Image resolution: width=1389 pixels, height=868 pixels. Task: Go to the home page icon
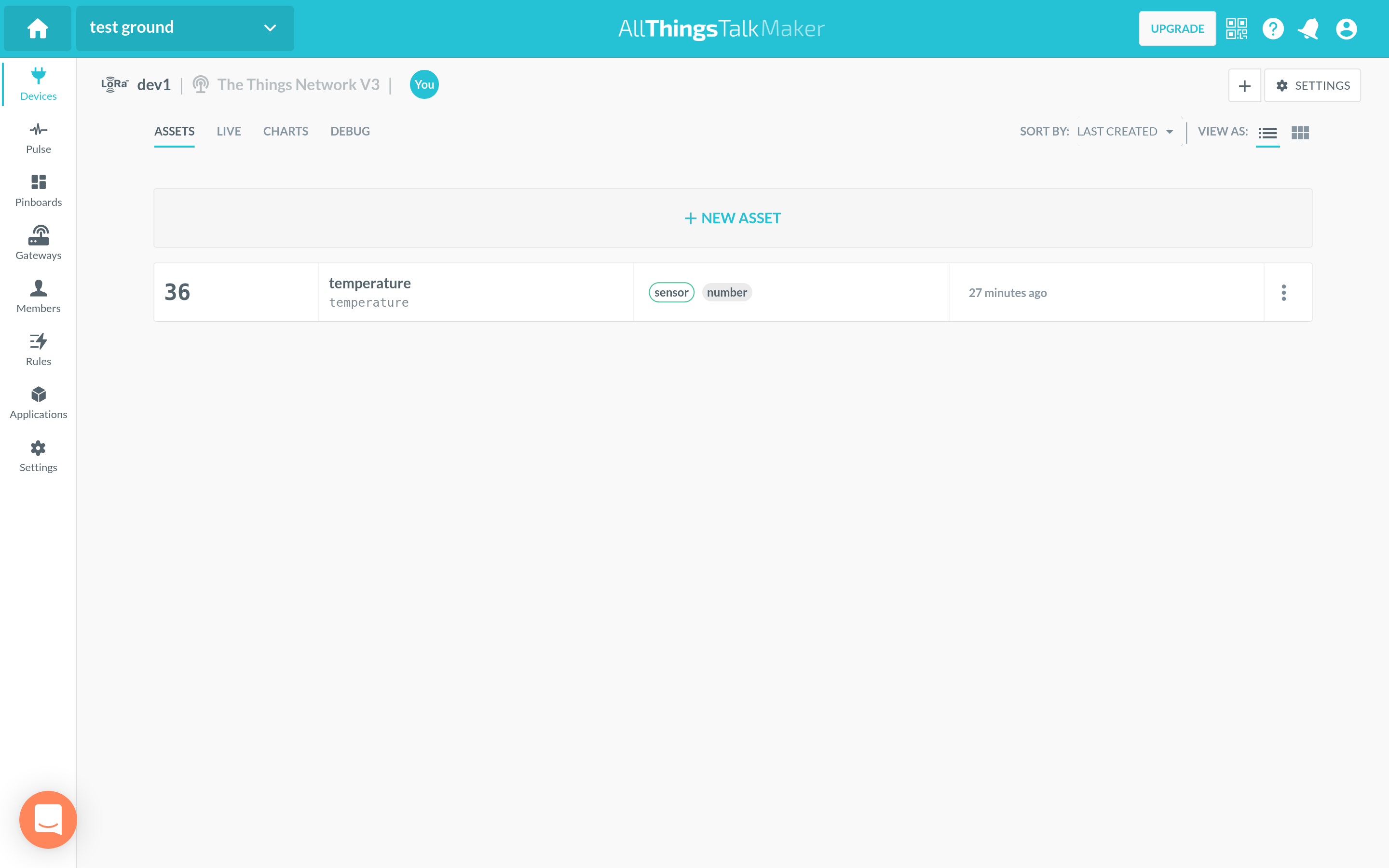[x=37, y=28]
